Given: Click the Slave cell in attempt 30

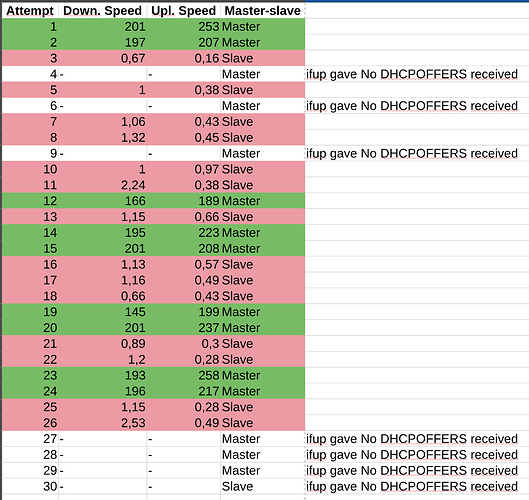Looking at the screenshot, I should [262, 487].
